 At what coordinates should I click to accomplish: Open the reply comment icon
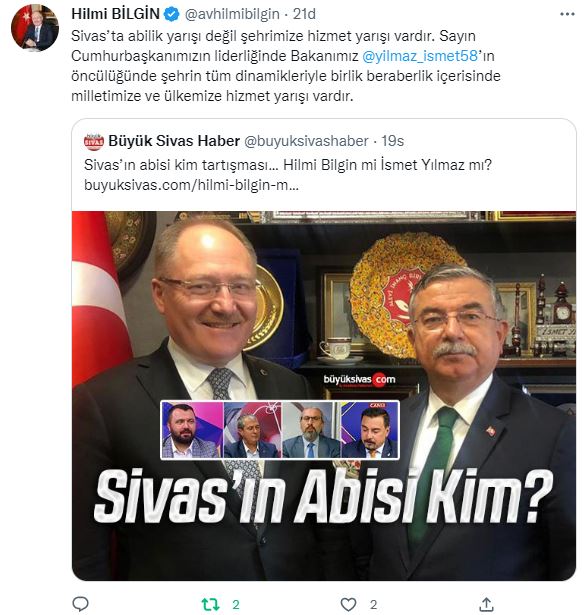pyautogui.click(x=81, y=604)
